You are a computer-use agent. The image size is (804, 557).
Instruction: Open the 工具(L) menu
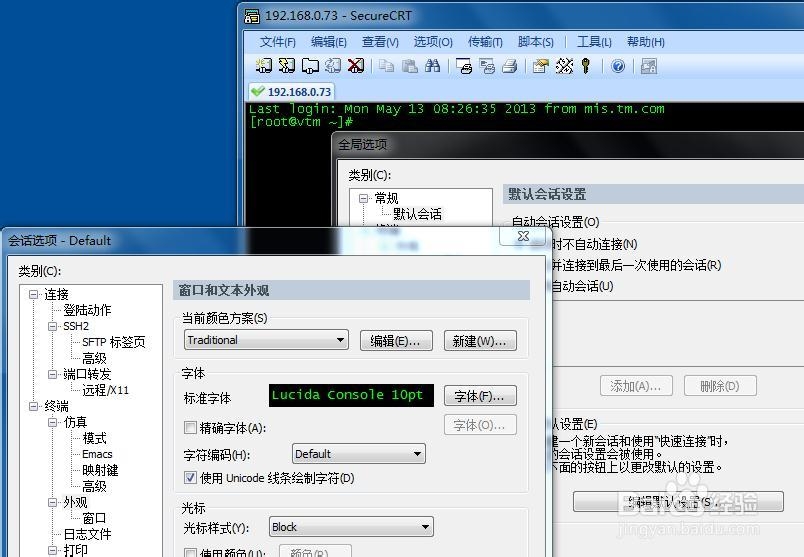[594, 42]
